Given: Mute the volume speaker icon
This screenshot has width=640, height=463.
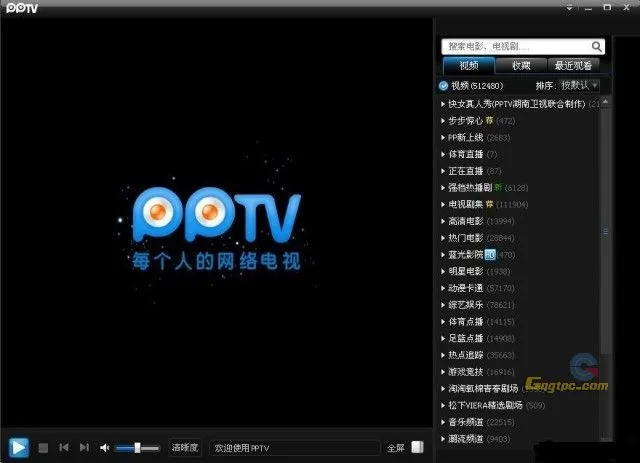Looking at the screenshot, I should [104, 448].
